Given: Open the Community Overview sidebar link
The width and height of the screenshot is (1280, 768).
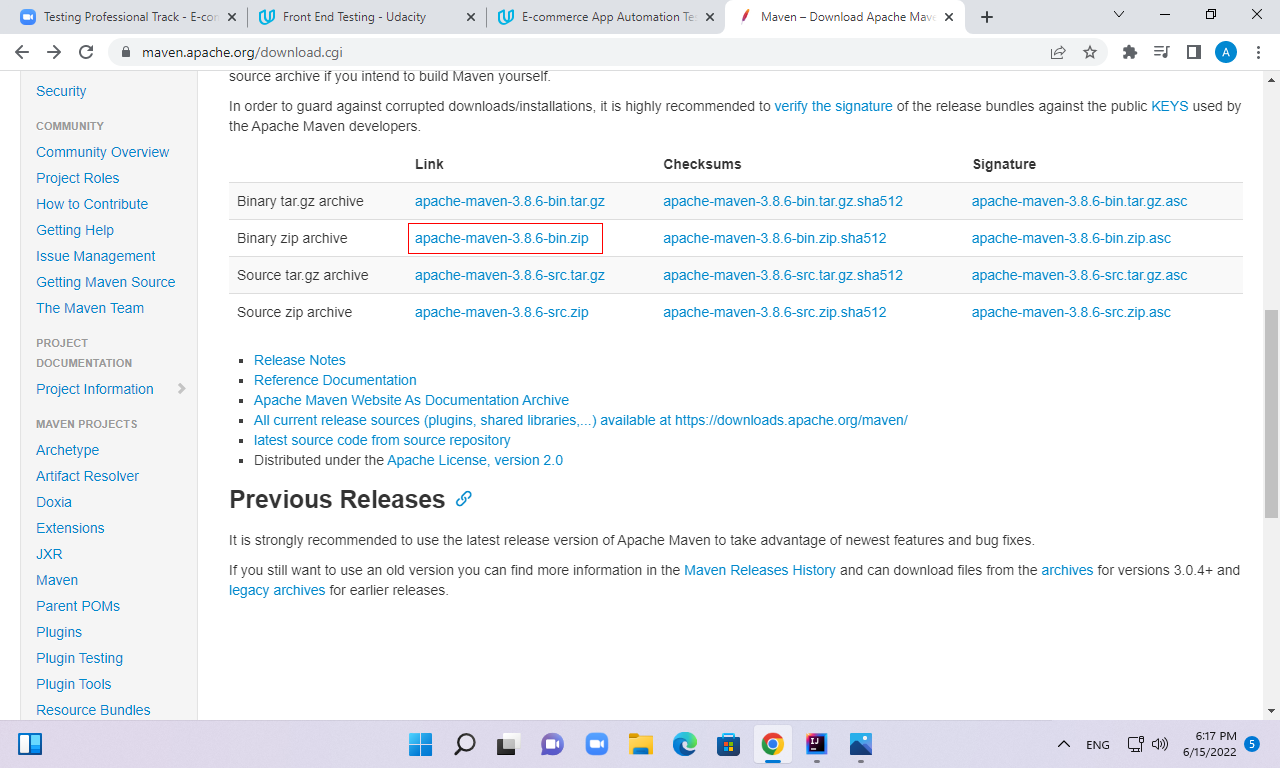Looking at the screenshot, I should coord(103,152).
